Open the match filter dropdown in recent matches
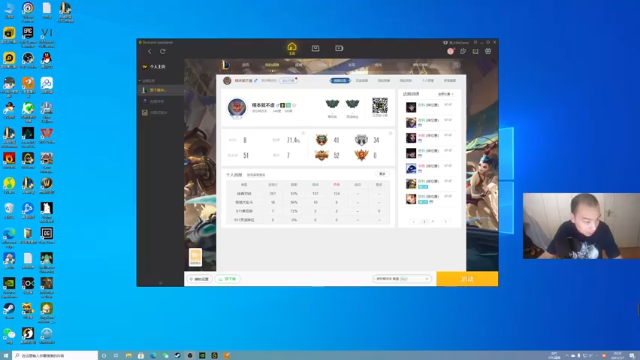The width and height of the screenshot is (640, 360). coord(446,94)
